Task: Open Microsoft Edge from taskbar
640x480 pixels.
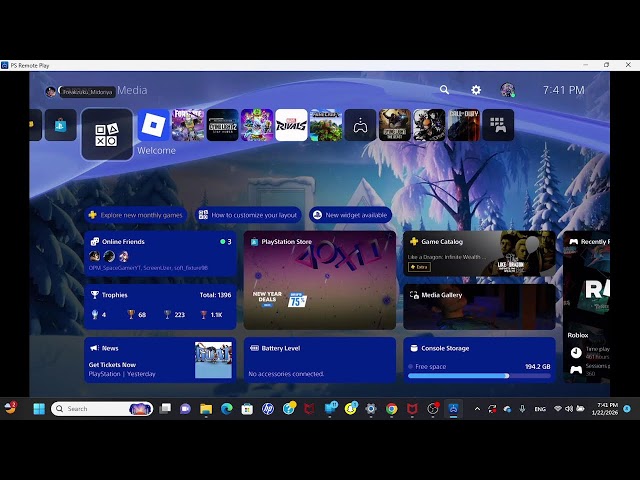Action: (227, 409)
